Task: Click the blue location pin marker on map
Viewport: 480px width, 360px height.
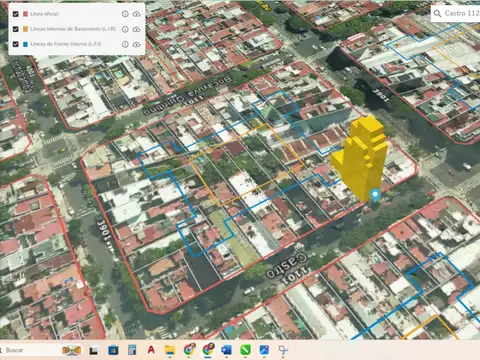Action: pyautogui.click(x=375, y=196)
